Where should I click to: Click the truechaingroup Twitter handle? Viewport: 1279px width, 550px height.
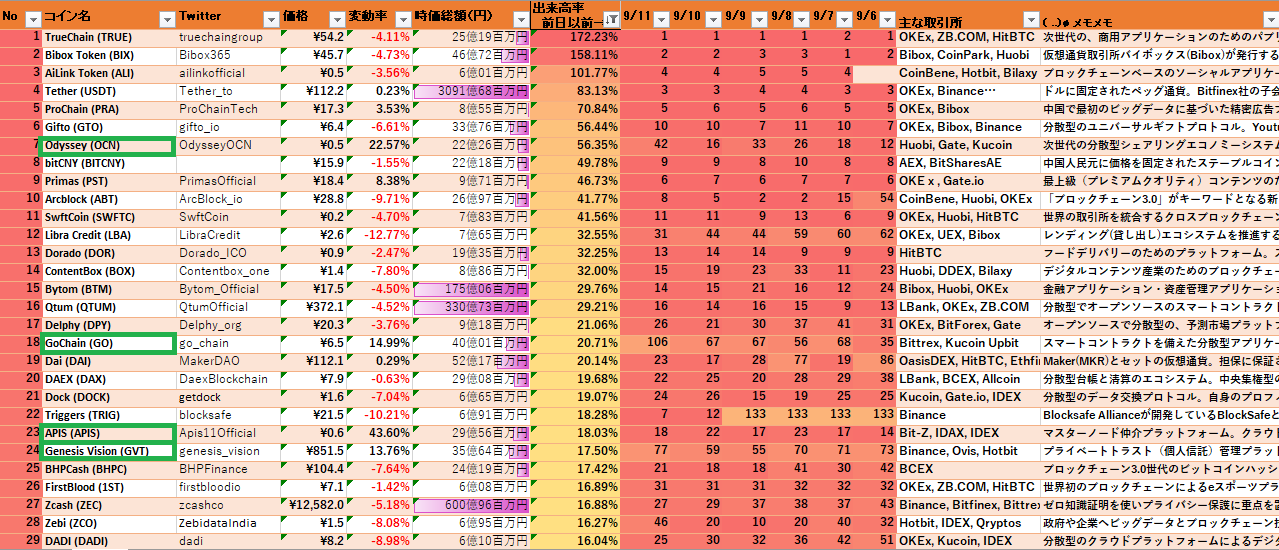[221, 37]
